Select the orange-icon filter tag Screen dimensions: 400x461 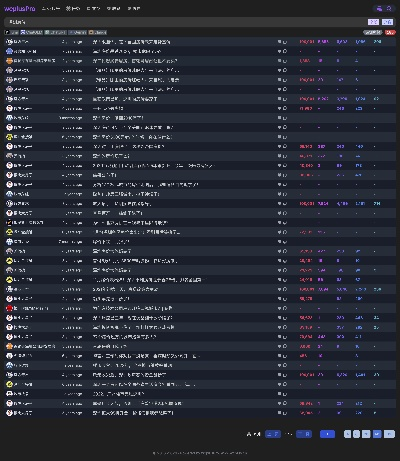point(98,32)
